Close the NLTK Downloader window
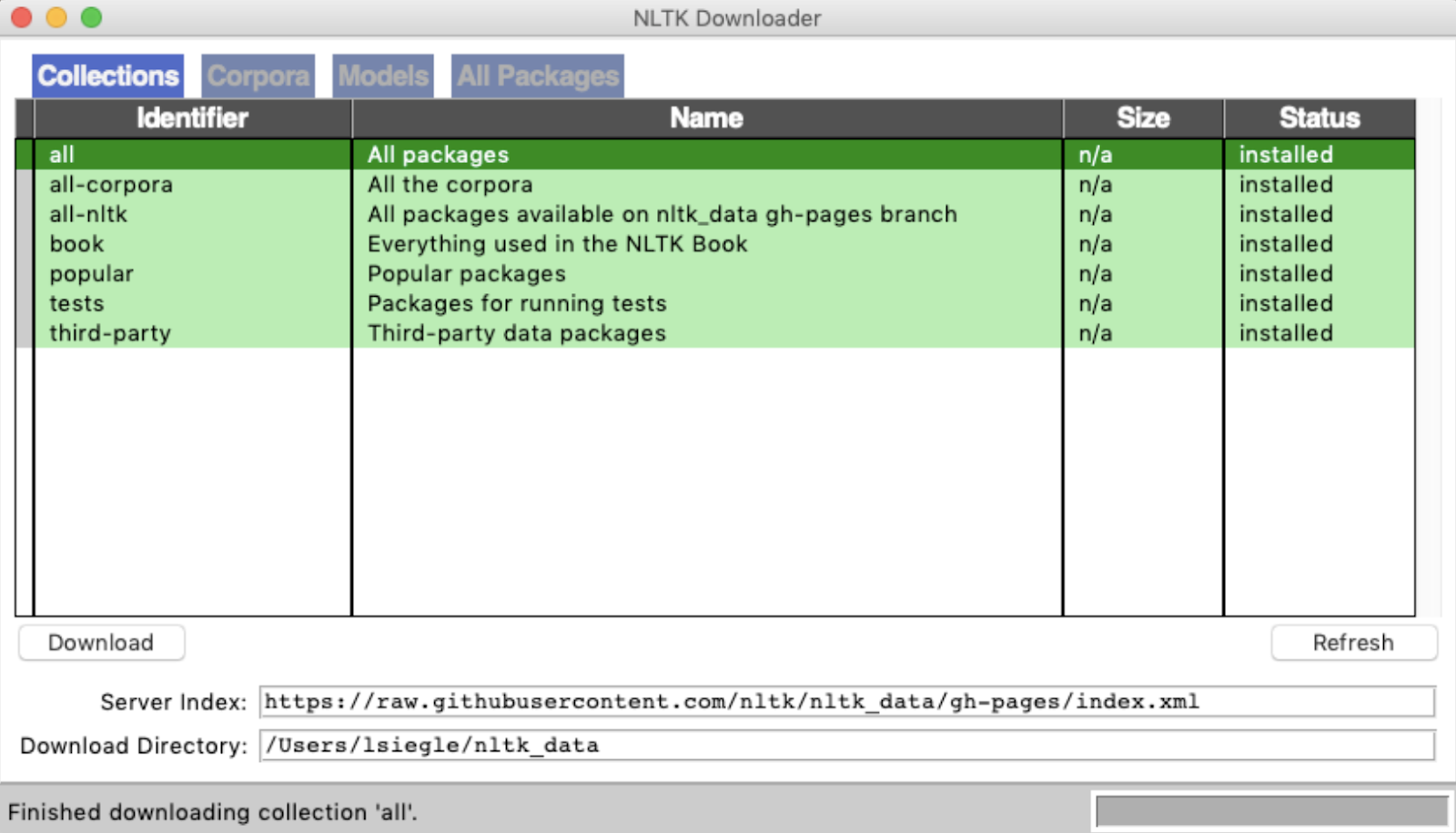This screenshot has width=1456, height=833. [x=21, y=17]
